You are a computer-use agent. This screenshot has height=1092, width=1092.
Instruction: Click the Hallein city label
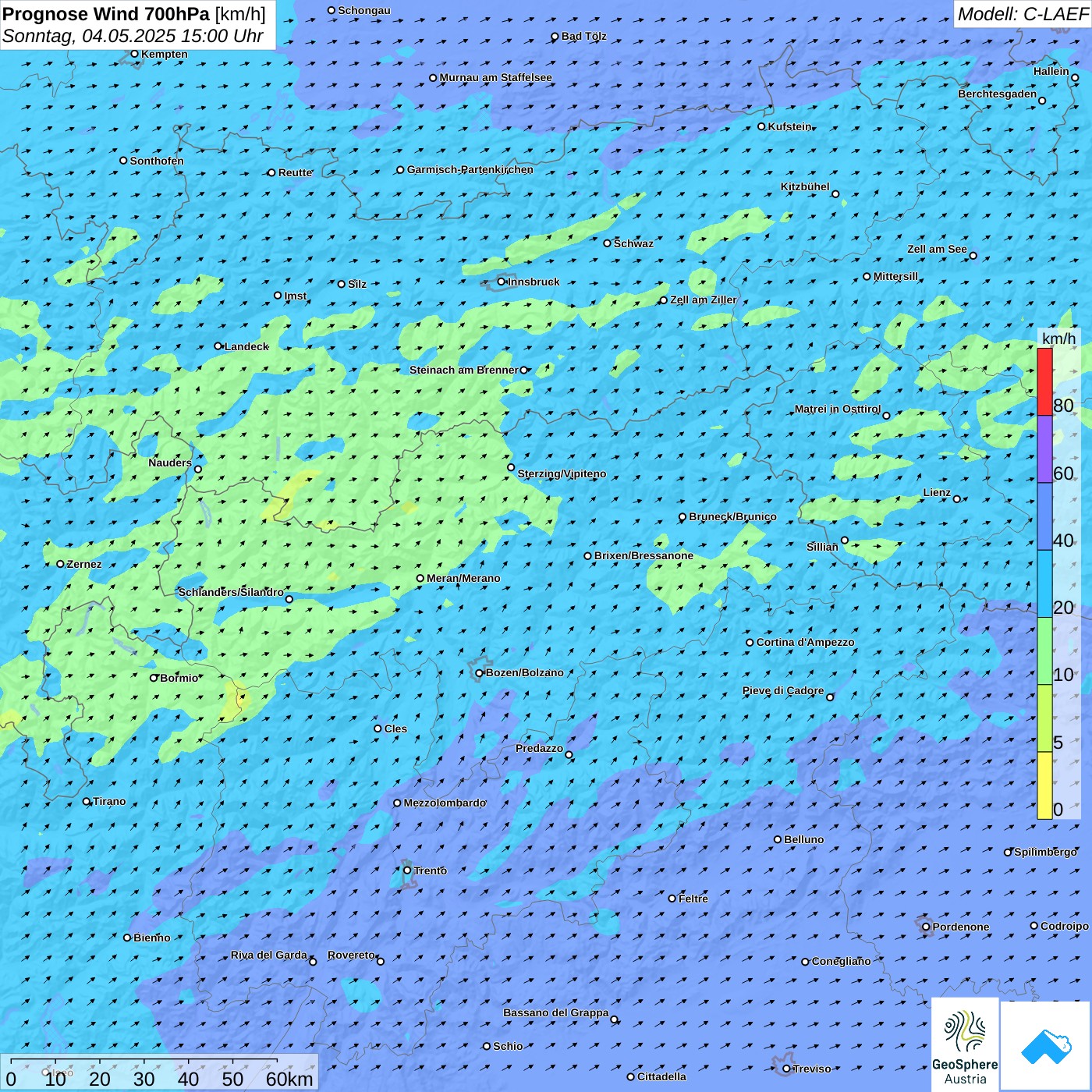tap(1051, 71)
